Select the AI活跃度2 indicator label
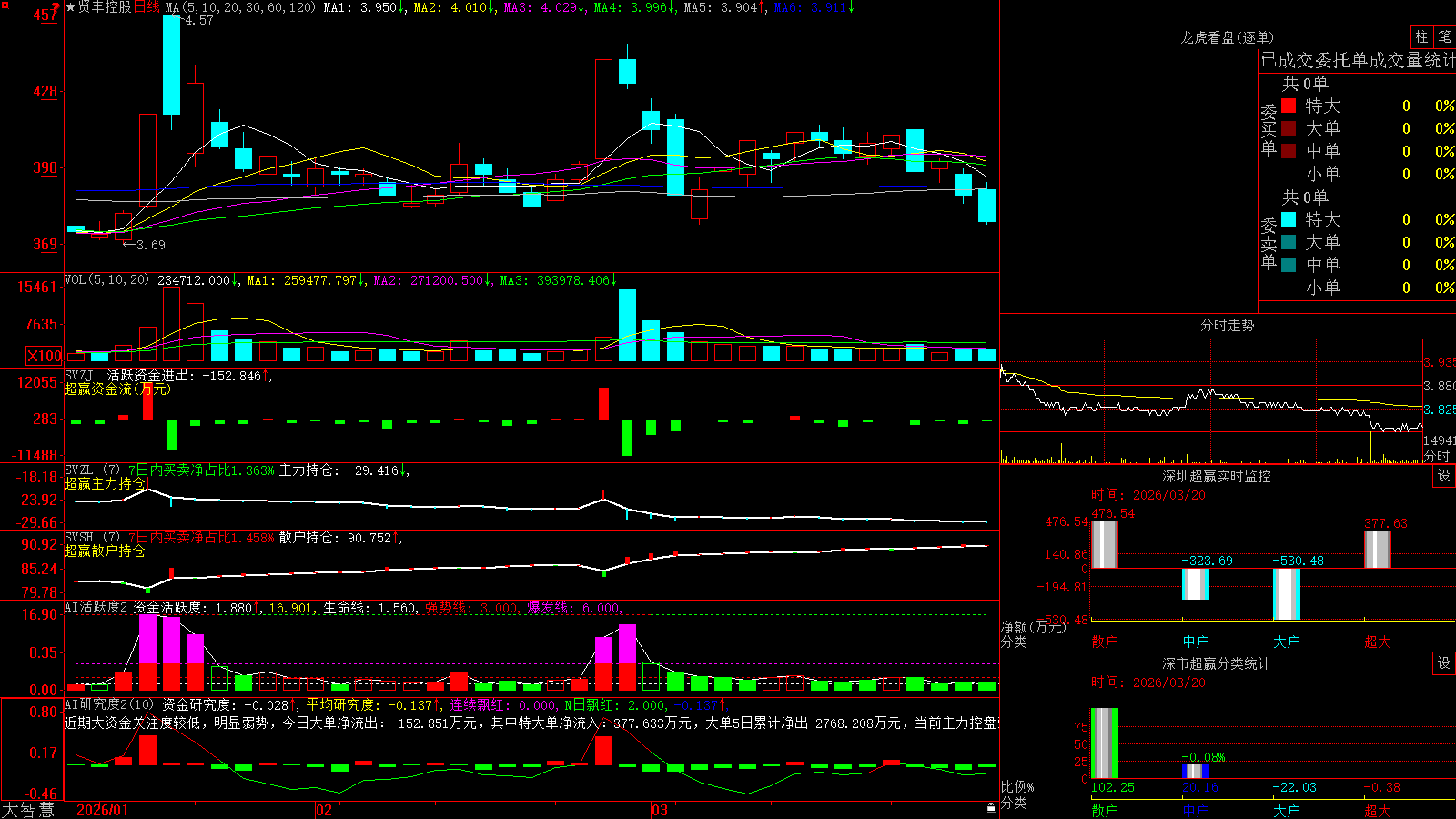The image size is (1456, 819). point(96,607)
